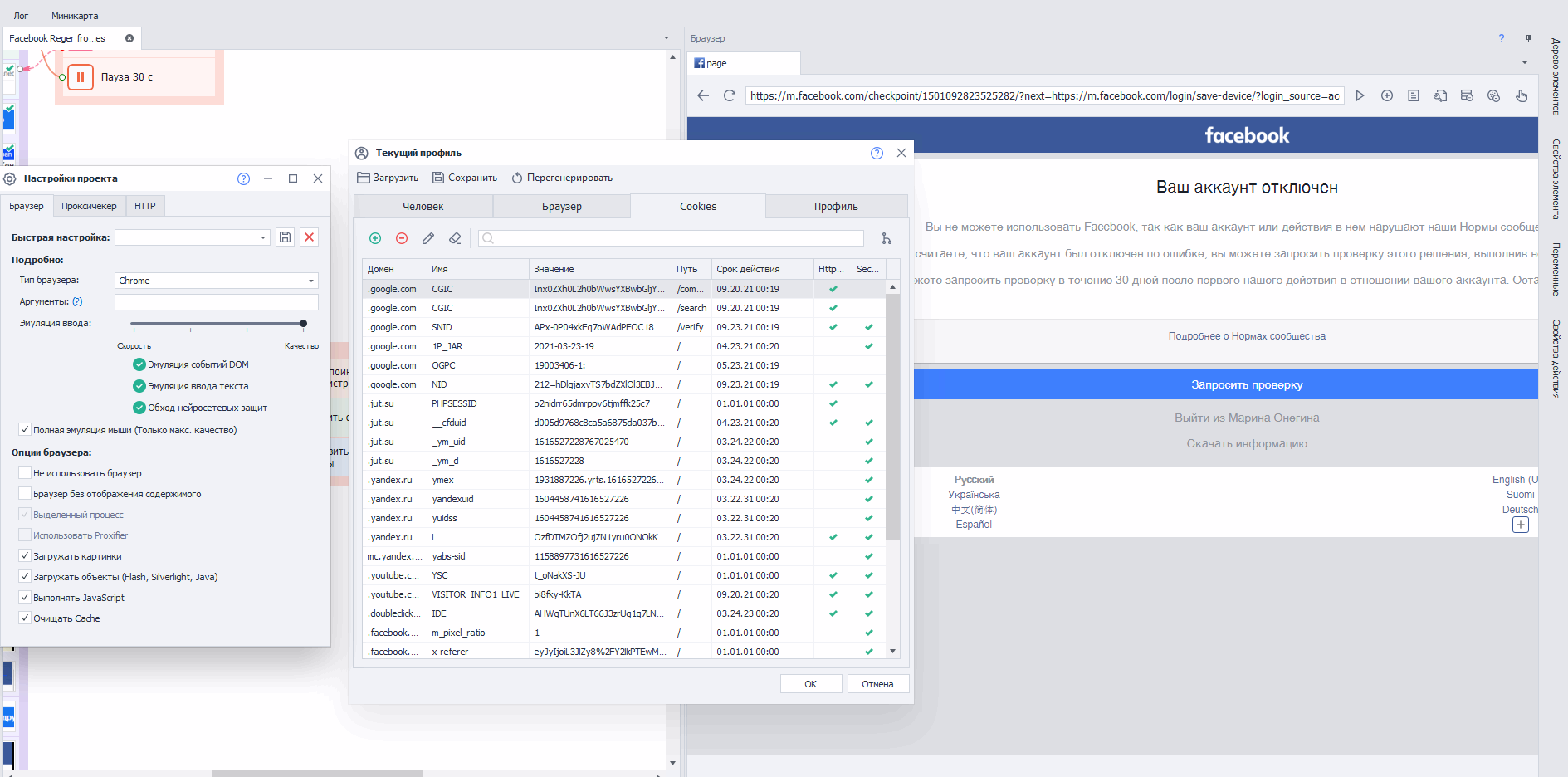Open the Миникарта panel tab

[x=75, y=16]
